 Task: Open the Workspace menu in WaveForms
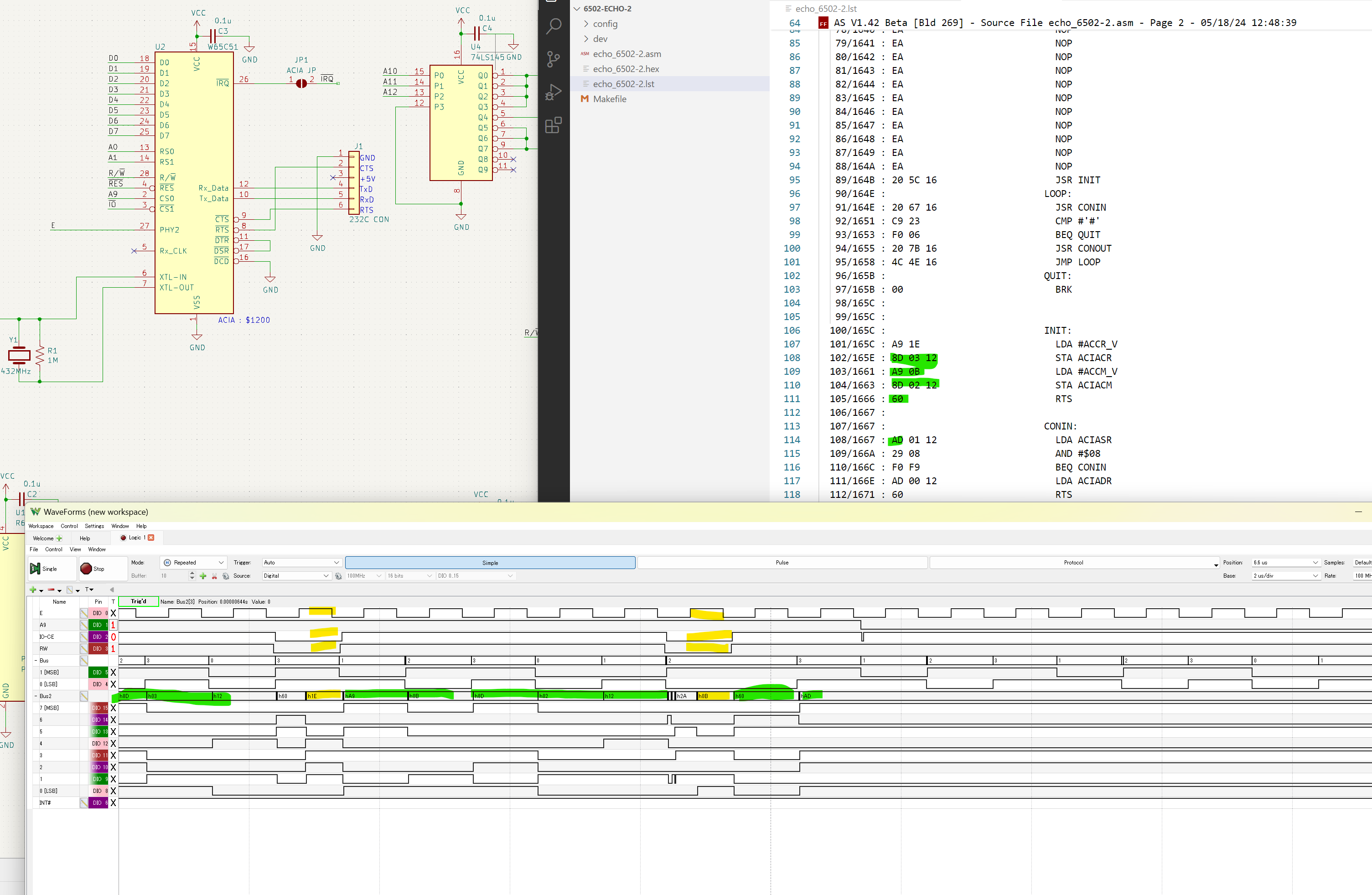[41, 526]
